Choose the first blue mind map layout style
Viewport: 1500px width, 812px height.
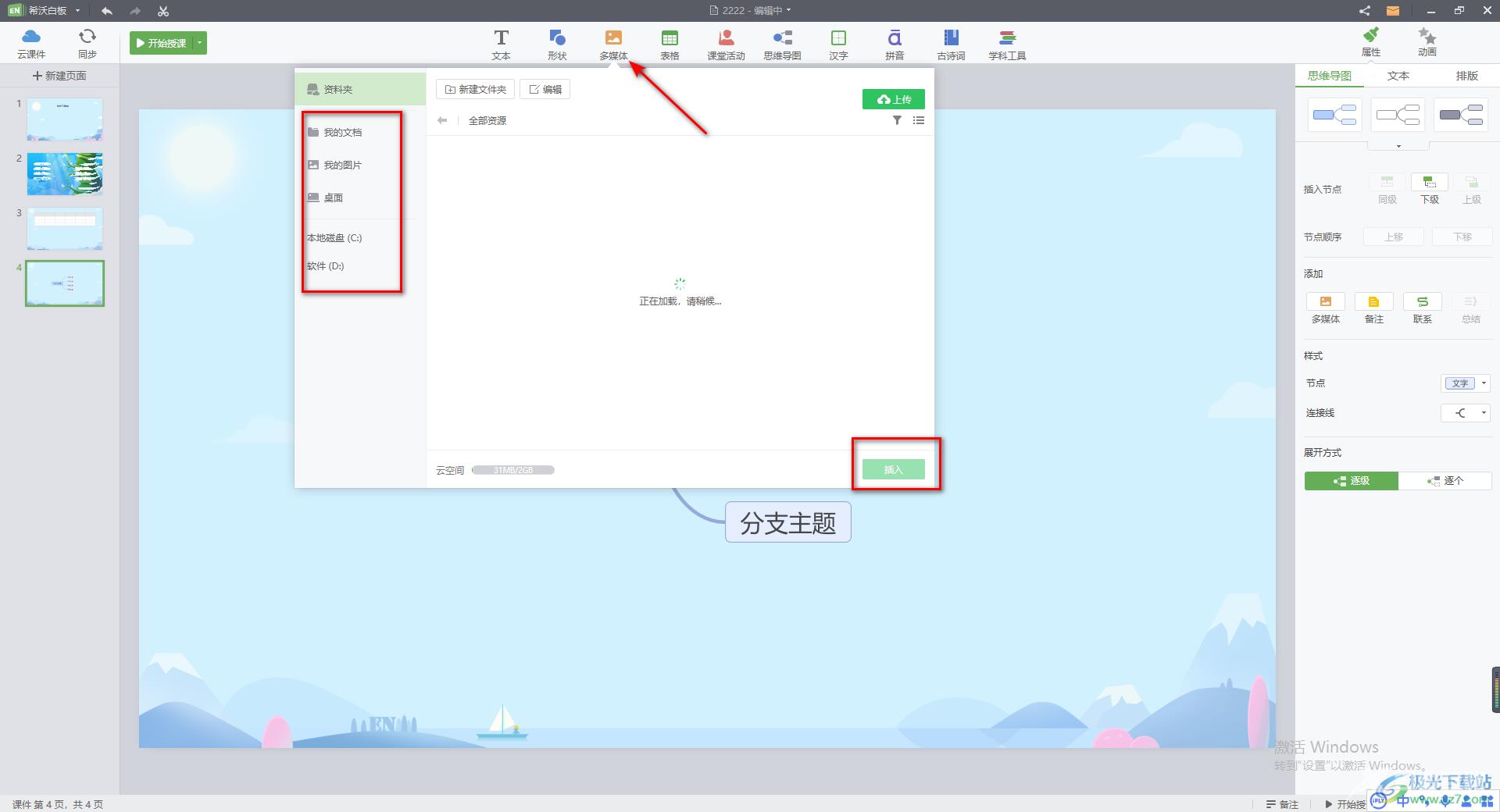(x=1334, y=116)
